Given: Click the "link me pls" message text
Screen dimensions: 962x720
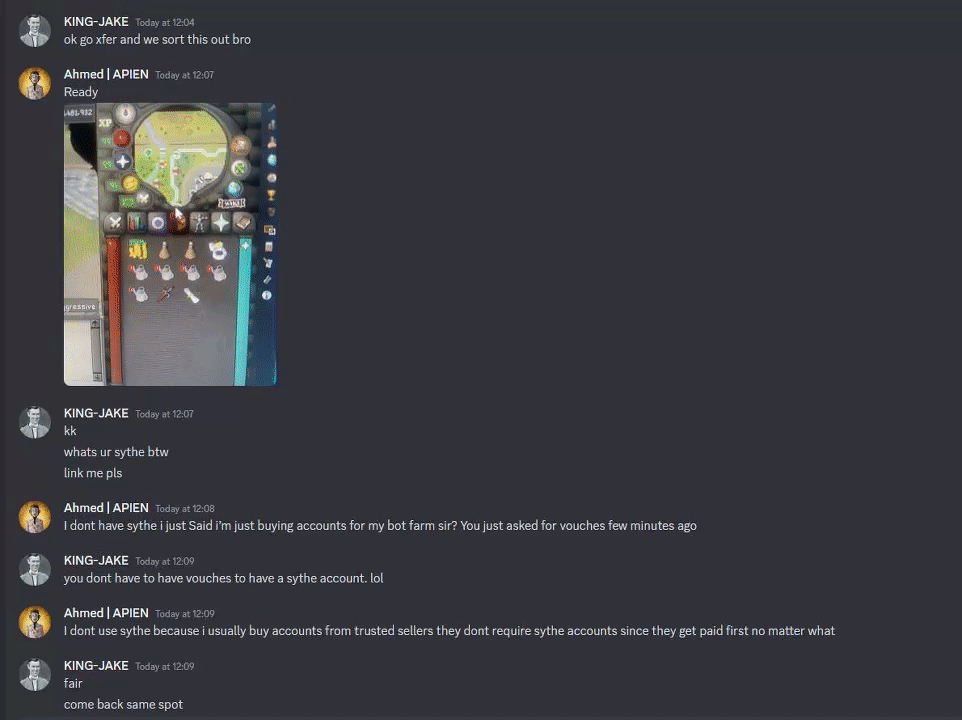Looking at the screenshot, I should tap(93, 473).
